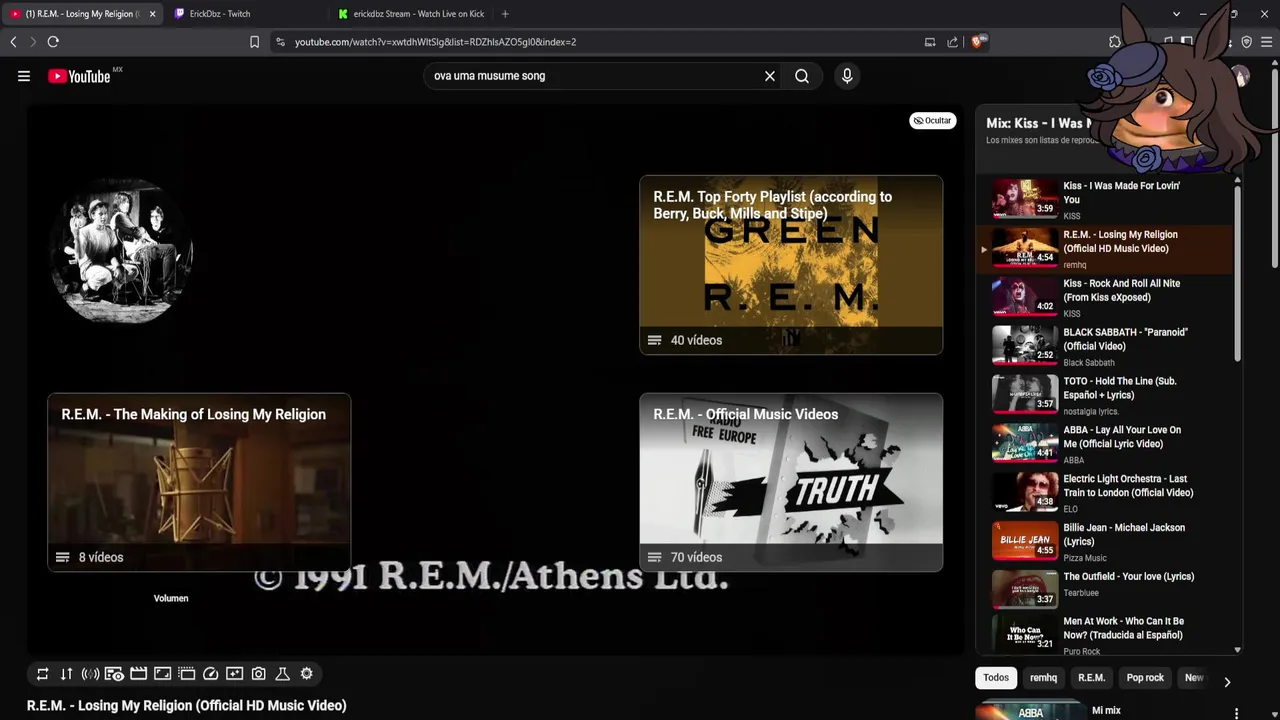Go to the YouTube home logo
This screenshot has height=720, width=1280.
coord(79,76)
